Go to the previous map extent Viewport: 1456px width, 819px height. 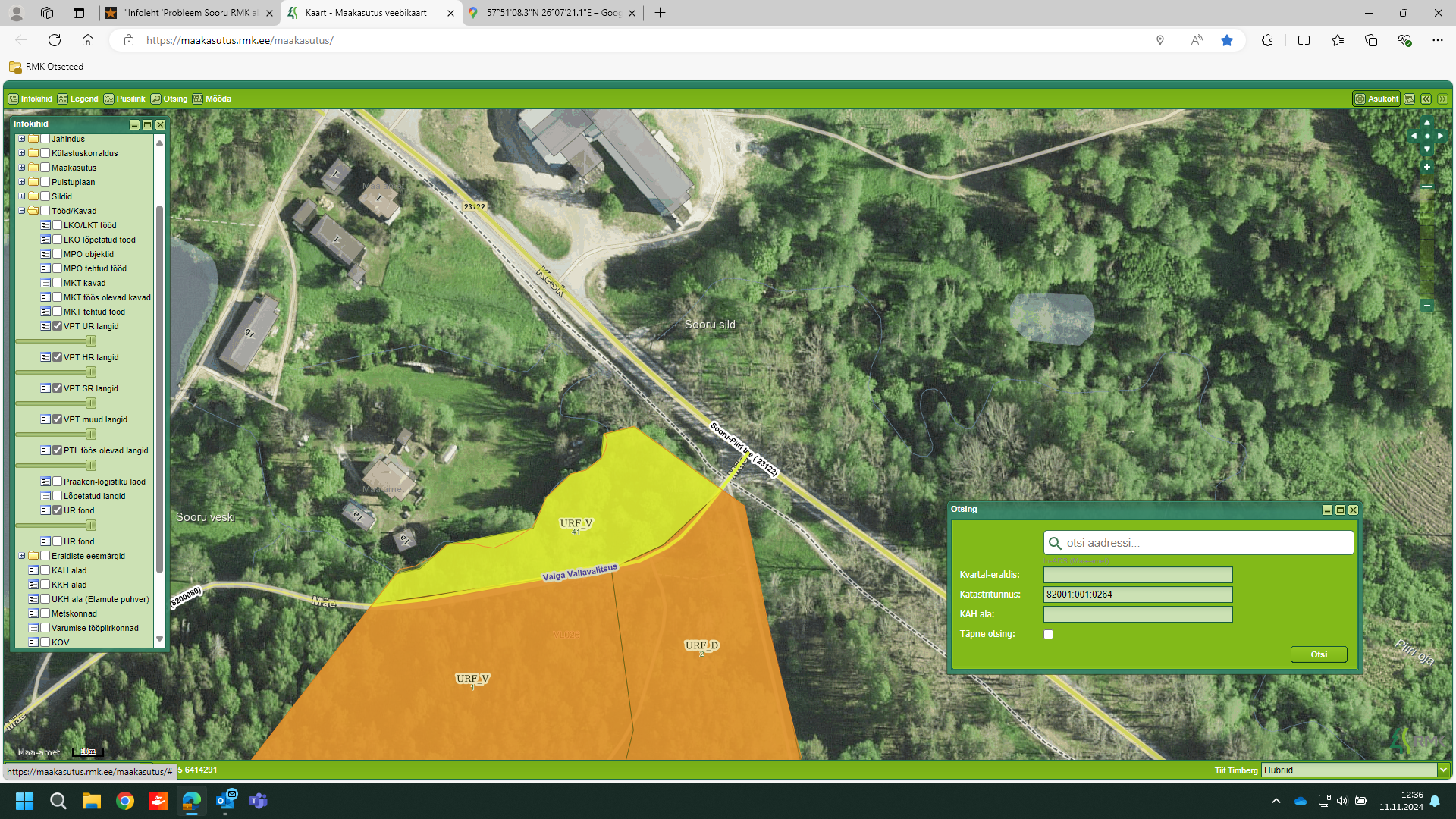1426,99
